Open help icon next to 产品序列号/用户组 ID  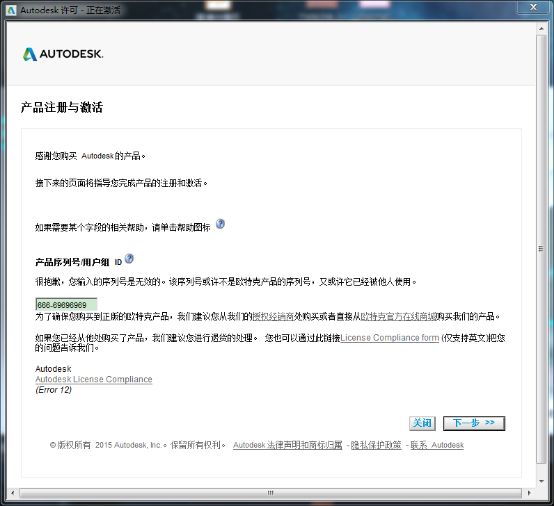129,259
